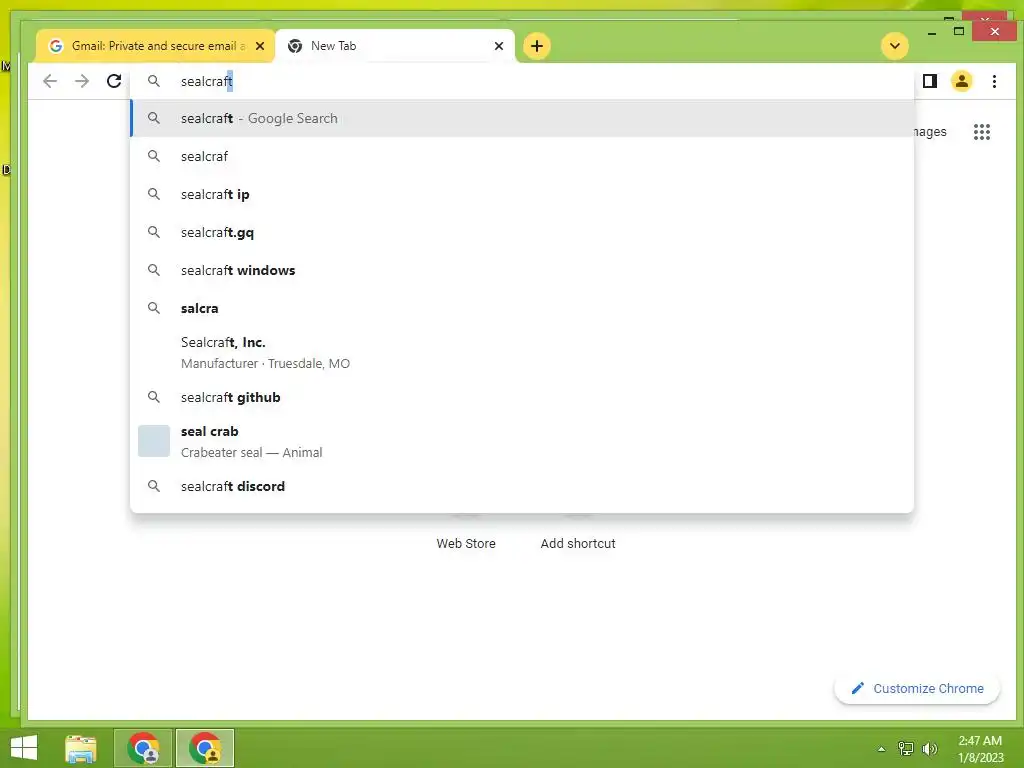Show hidden system tray icons
1024x768 pixels.
[x=881, y=749]
